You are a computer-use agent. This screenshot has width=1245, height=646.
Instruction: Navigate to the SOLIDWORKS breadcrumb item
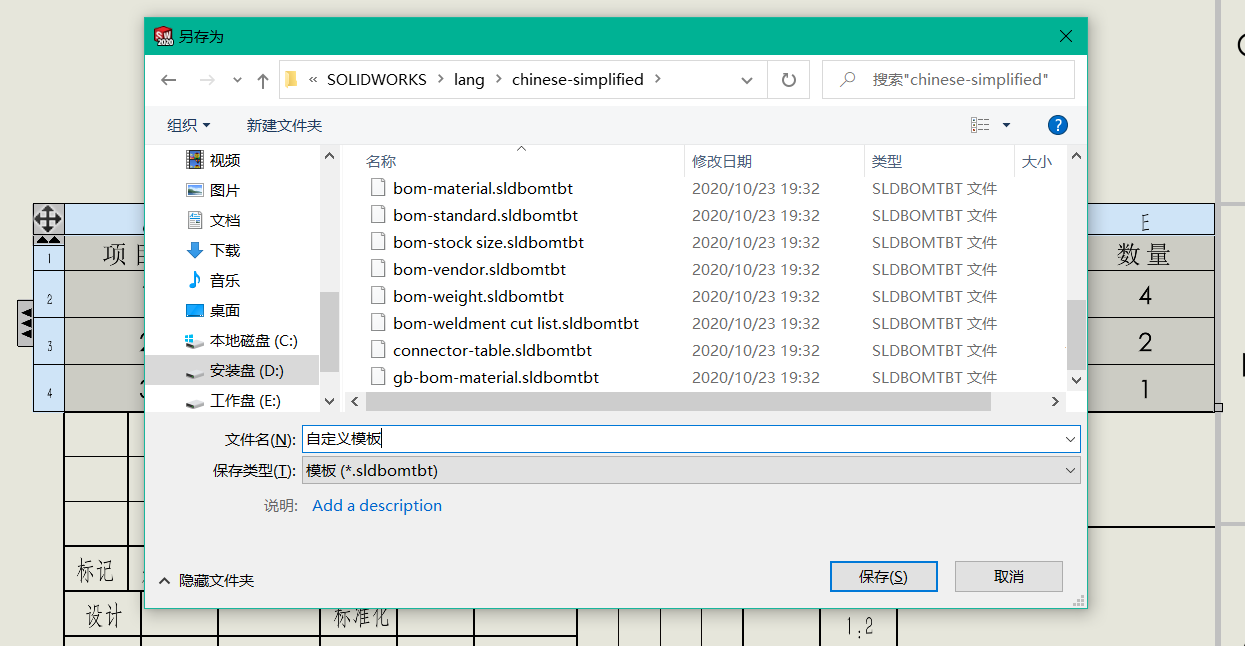[376, 79]
